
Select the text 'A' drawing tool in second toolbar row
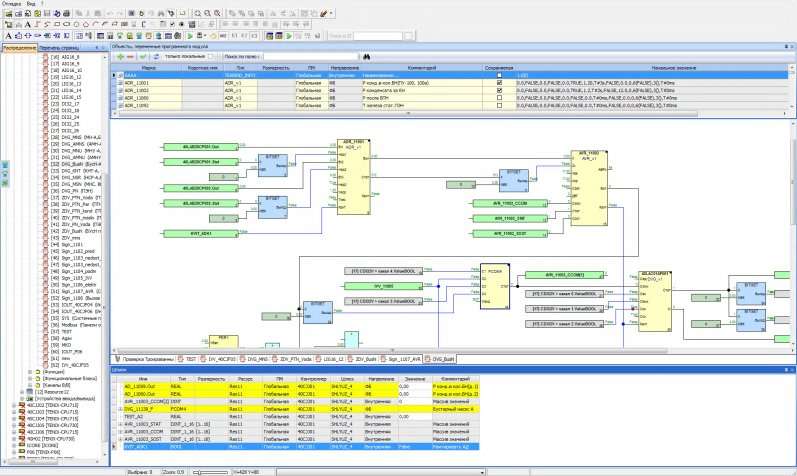click(27, 24)
